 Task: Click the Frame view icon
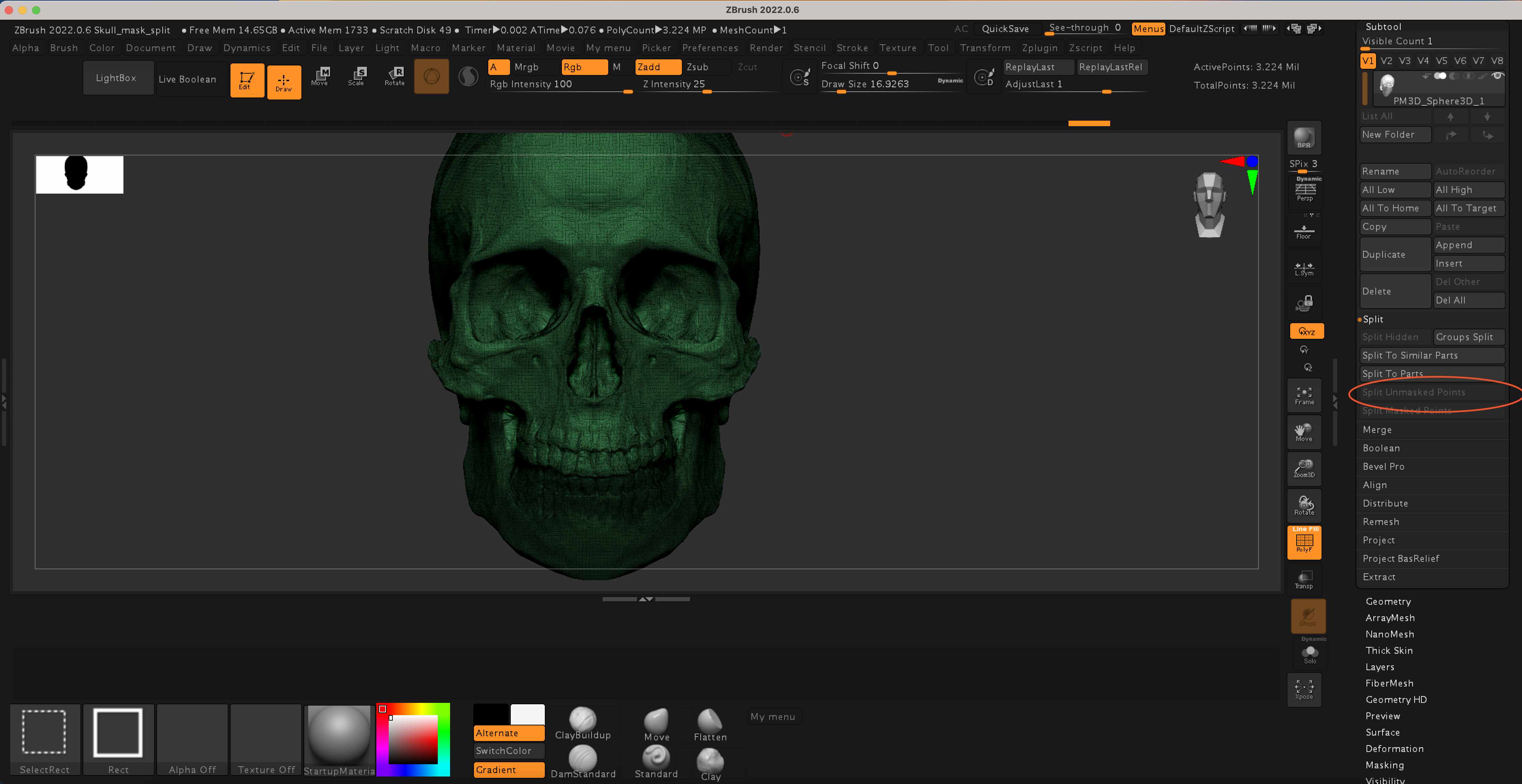[1304, 396]
